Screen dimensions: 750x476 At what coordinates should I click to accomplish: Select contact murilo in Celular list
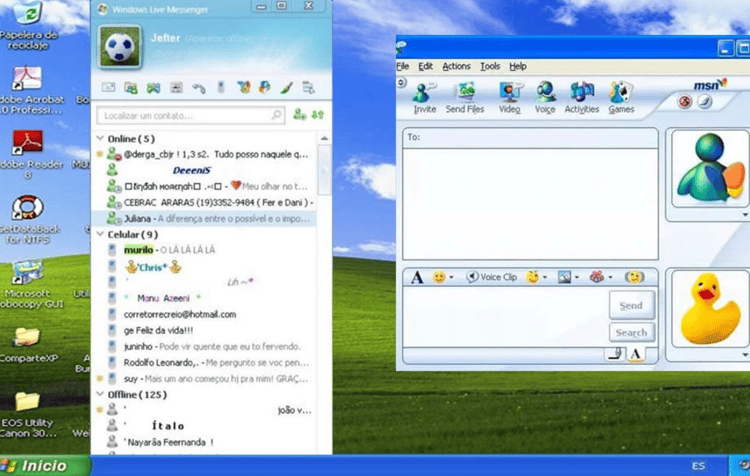pos(205,250)
